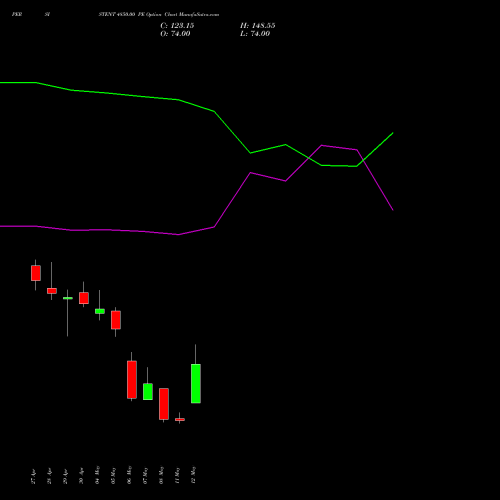Image resolution: width=500 pixels, height=500 pixels.
Task: Click the tiny red candlestick for 11 May
Action: 180,419
